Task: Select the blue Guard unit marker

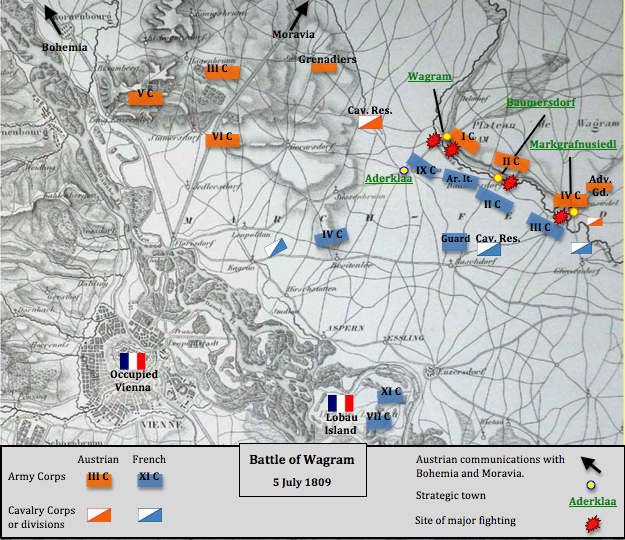Action: (456, 239)
